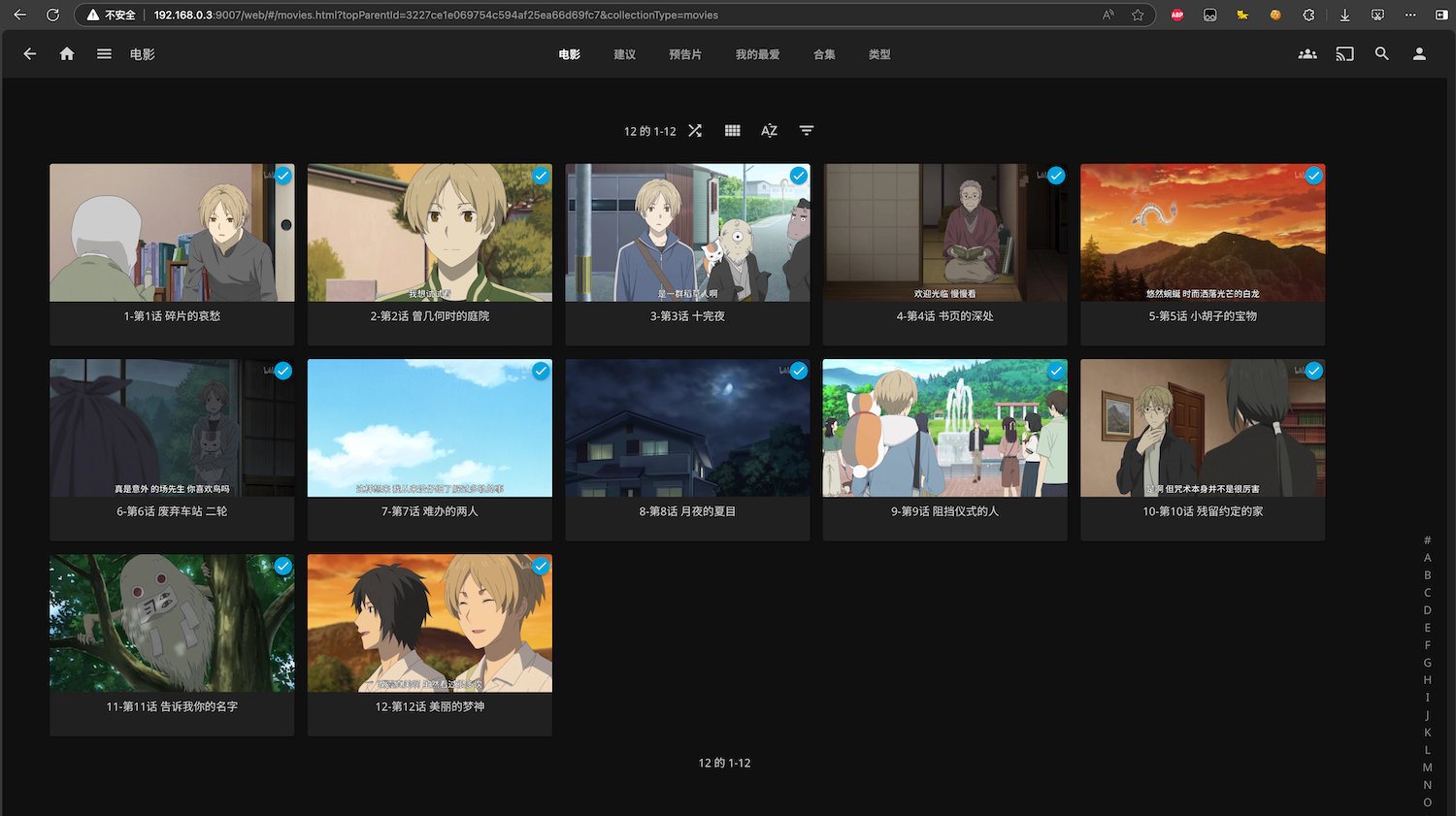Open thumbnail of 1-第1话 碎片的哀愁
The image size is (1456, 816).
point(172,233)
